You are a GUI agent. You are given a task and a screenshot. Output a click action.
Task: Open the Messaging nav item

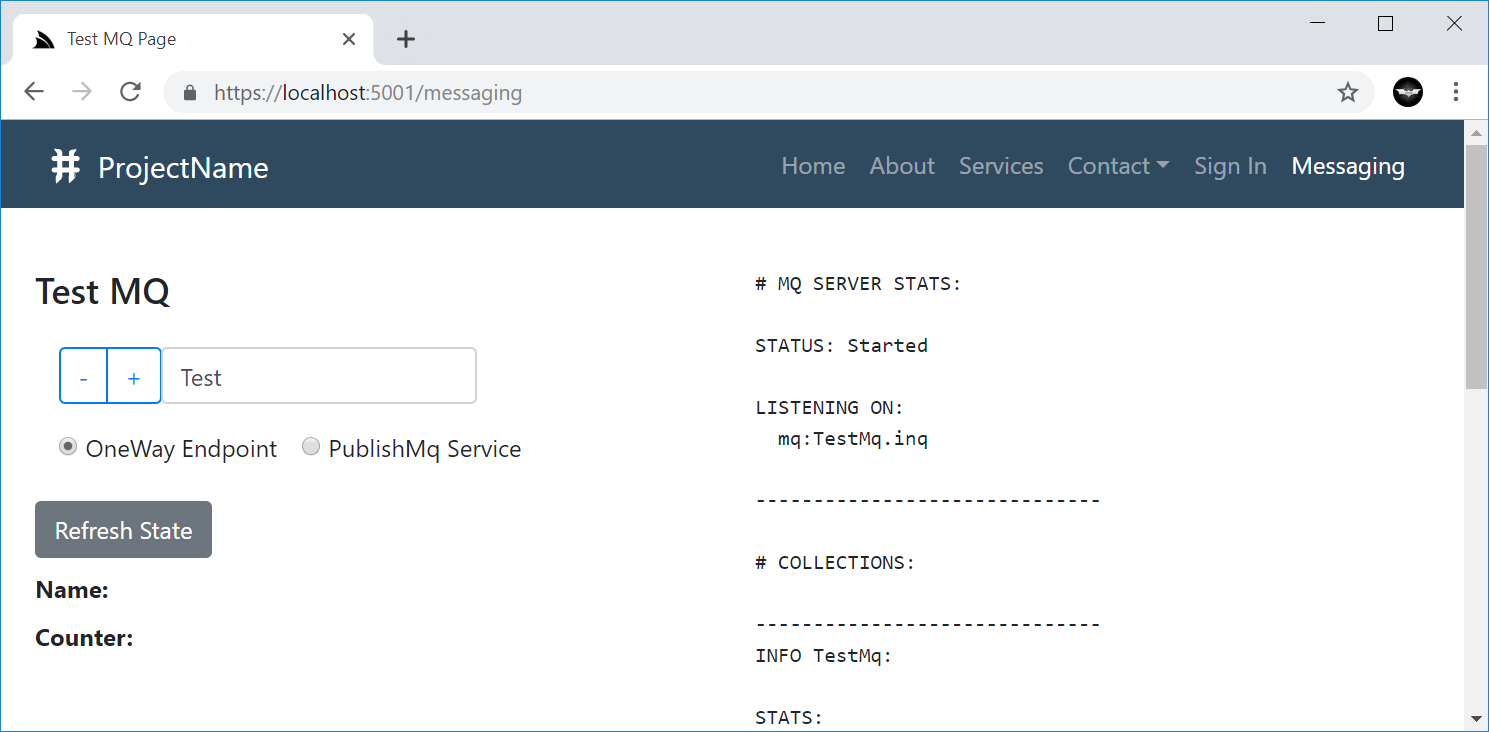coord(1348,166)
